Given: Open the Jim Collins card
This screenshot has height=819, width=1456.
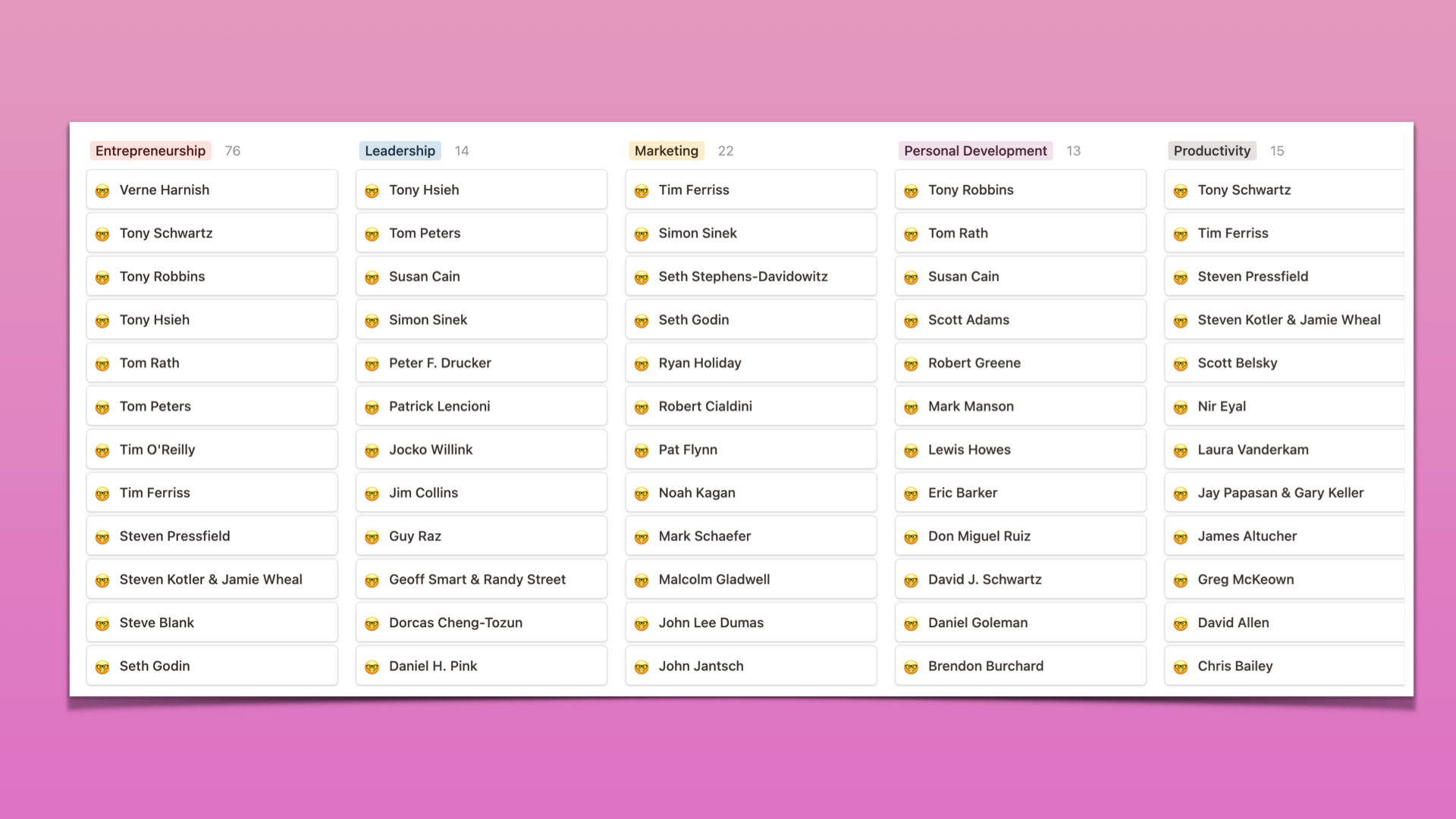Looking at the screenshot, I should tap(482, 493).
